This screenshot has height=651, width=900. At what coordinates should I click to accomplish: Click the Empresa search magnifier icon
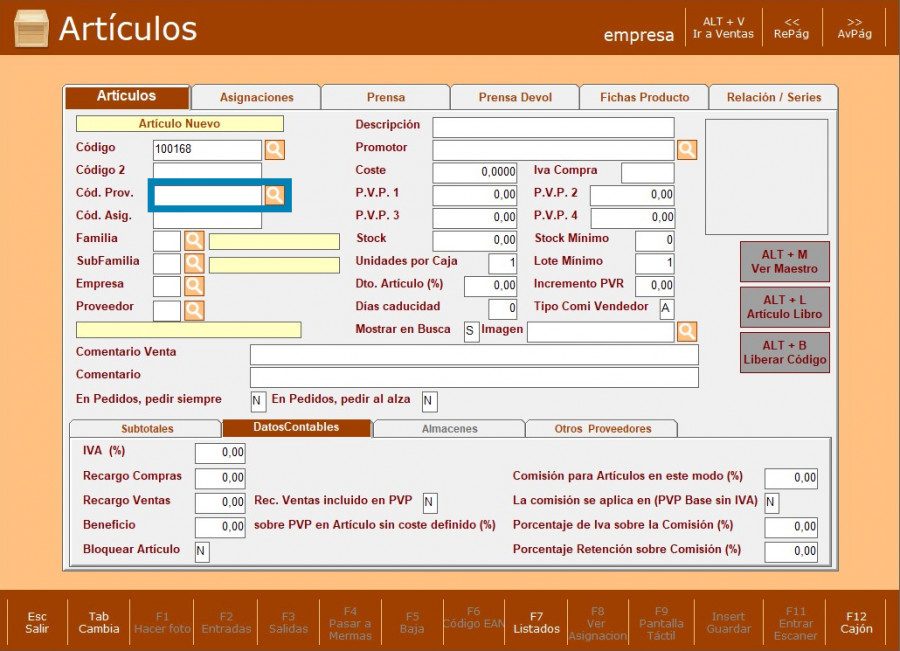[x=194, y=287]
